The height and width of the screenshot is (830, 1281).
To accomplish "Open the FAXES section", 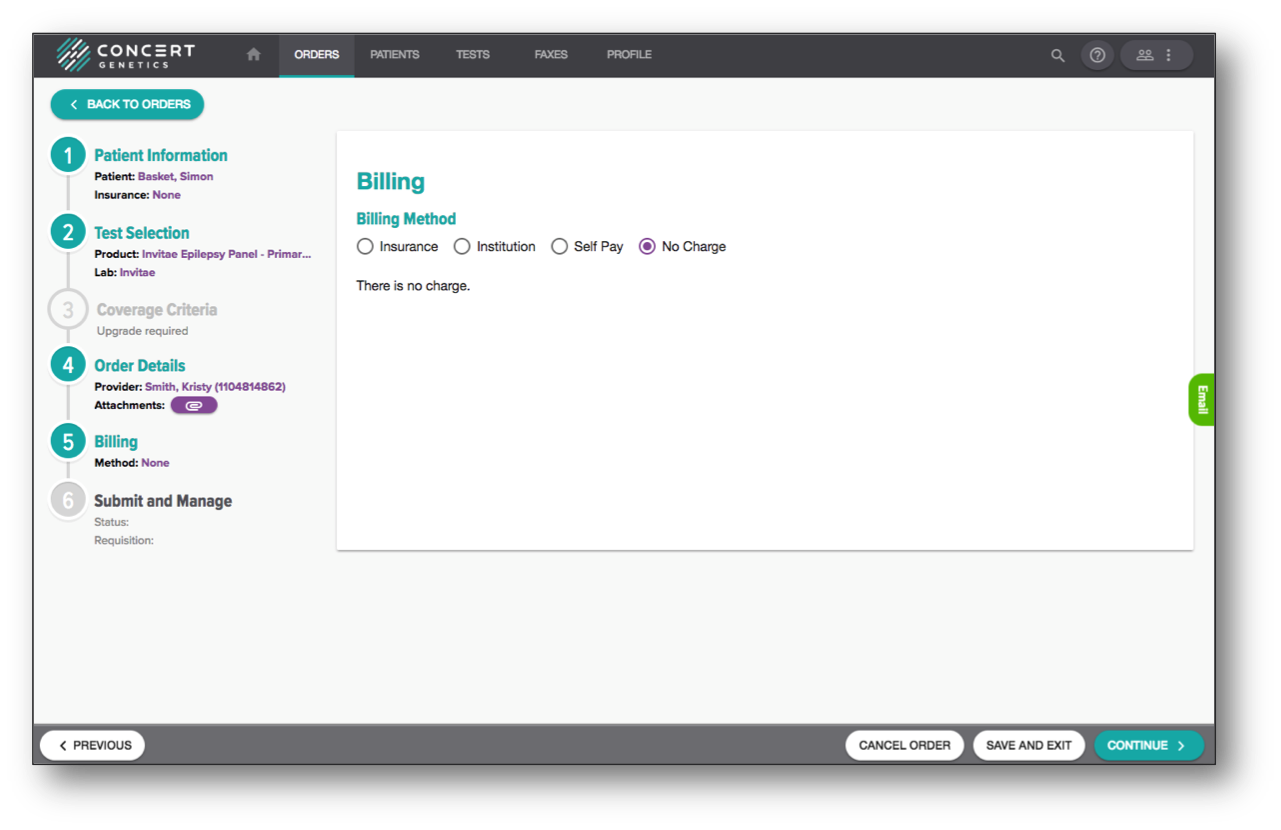I will tap(550, 55).
